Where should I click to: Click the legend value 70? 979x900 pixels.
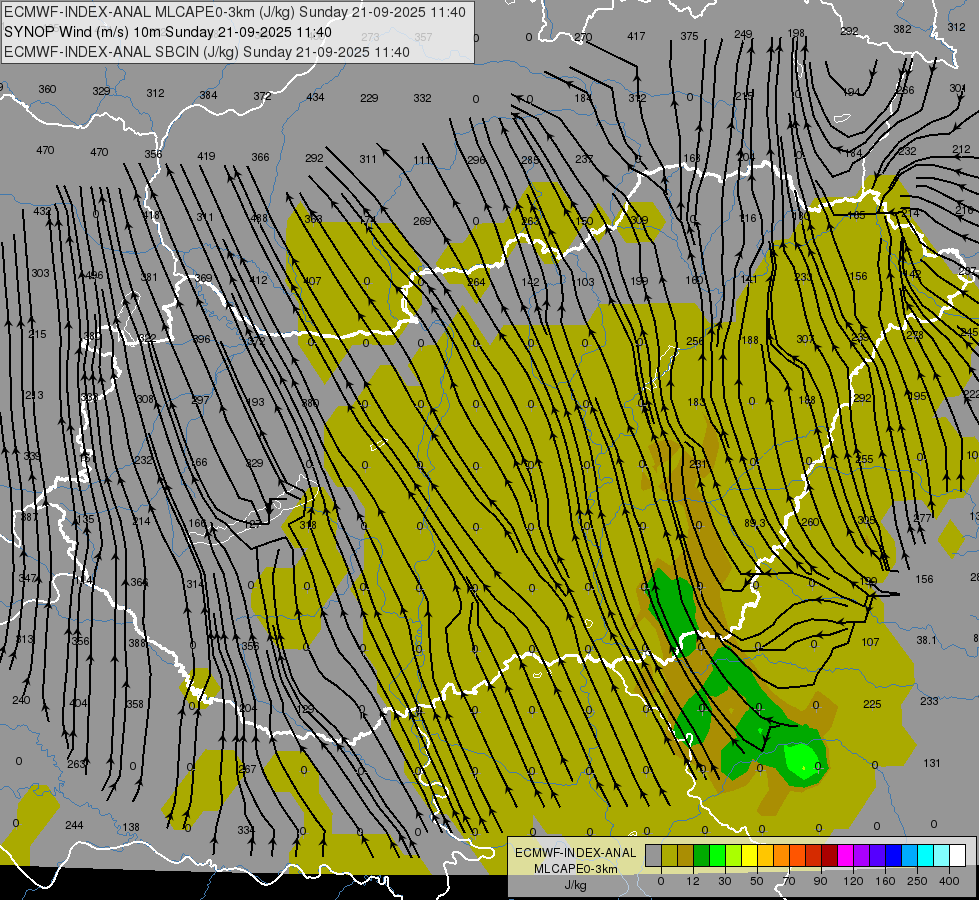click(789, 881)
